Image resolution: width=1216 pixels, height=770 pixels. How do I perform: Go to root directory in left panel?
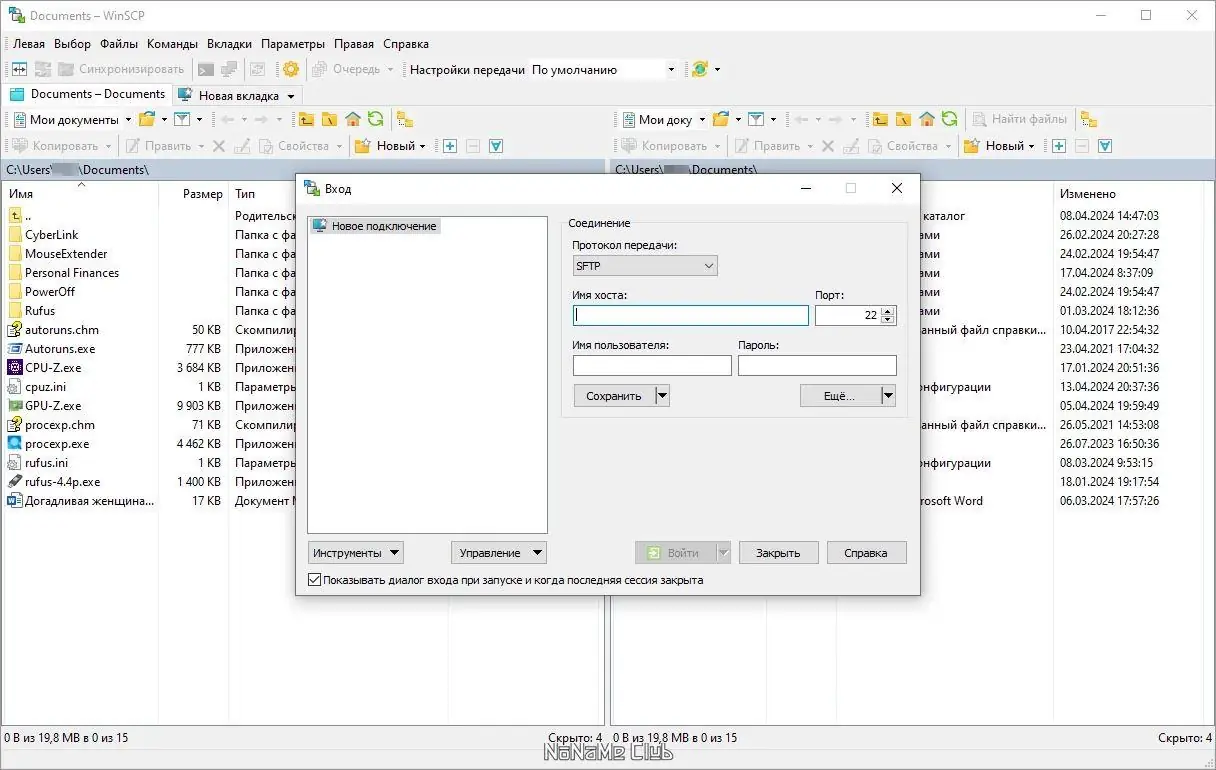(329, 119)
